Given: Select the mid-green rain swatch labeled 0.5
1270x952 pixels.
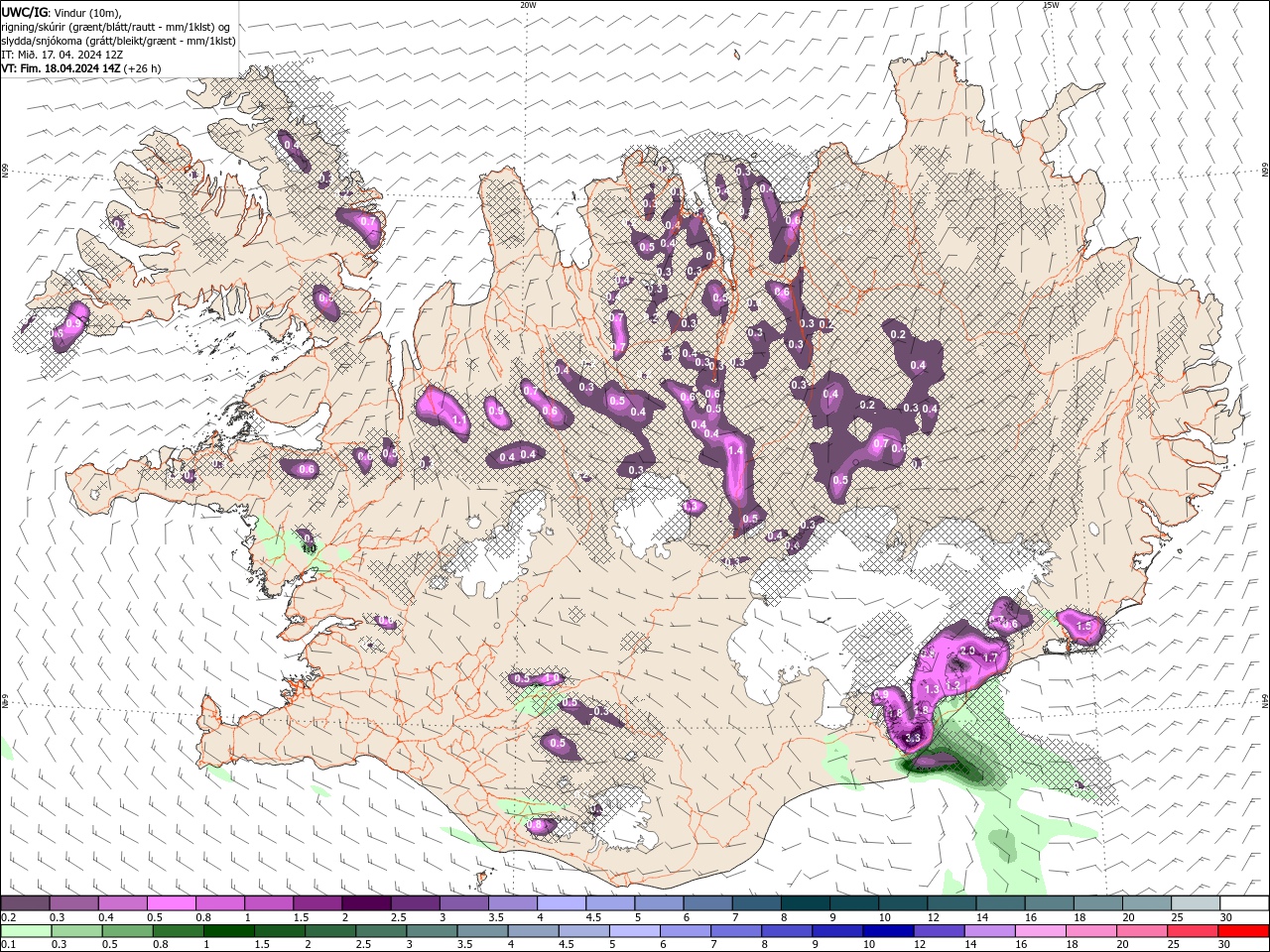Looking at the screenshot, I should coord(127,931).
